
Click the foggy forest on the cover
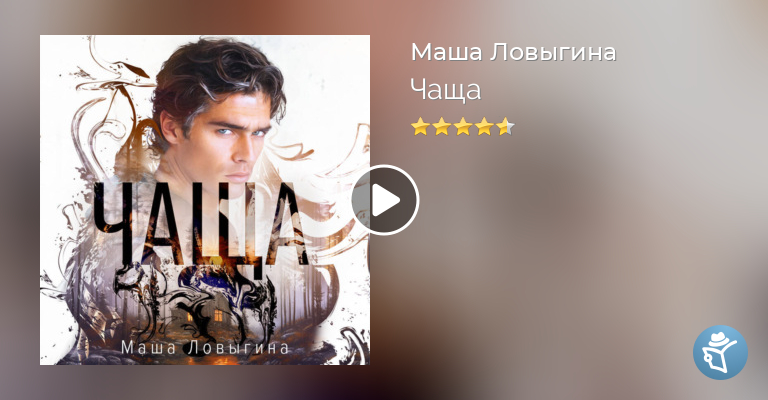[x=304, y=294]
